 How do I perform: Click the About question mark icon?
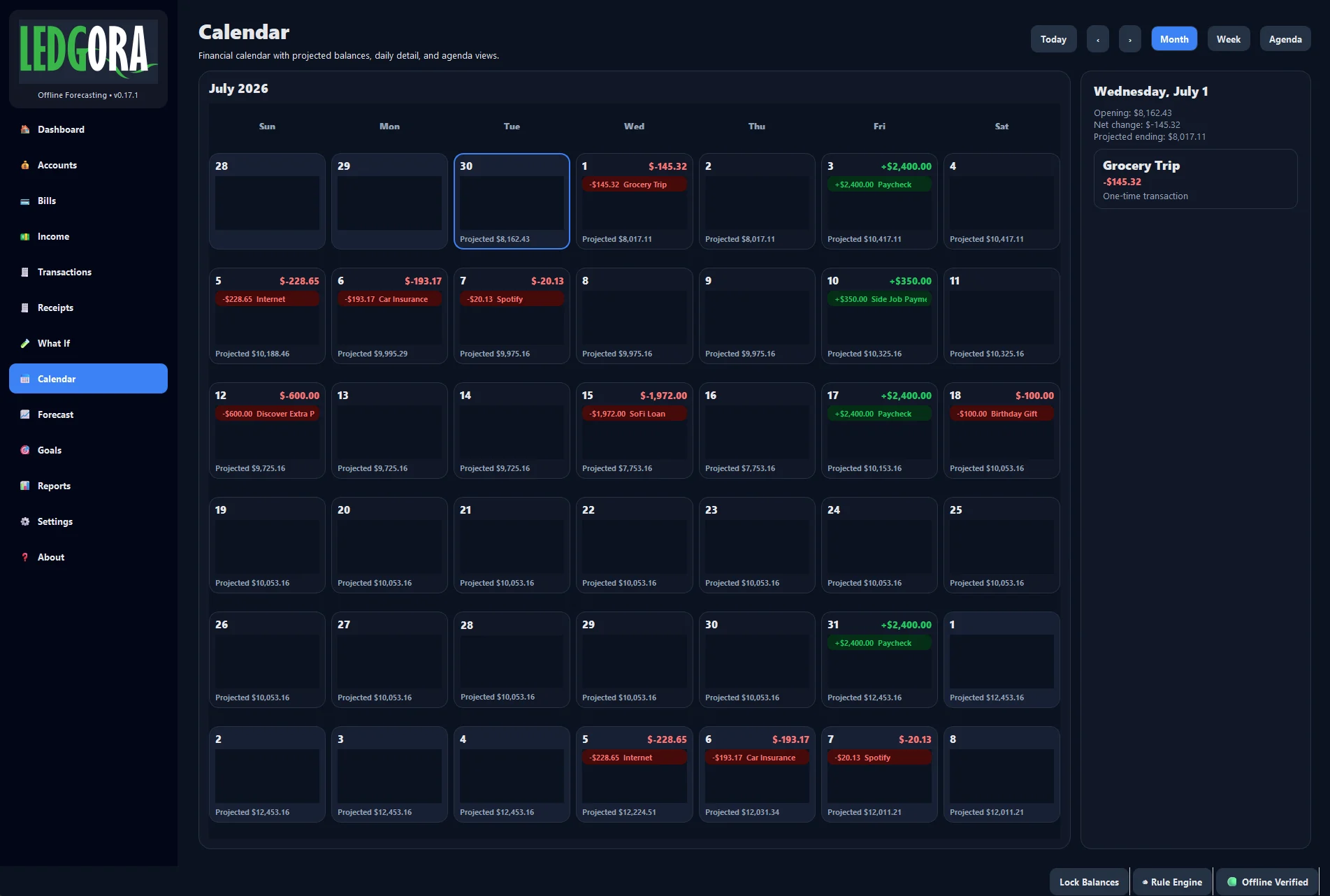click(25, 557)
